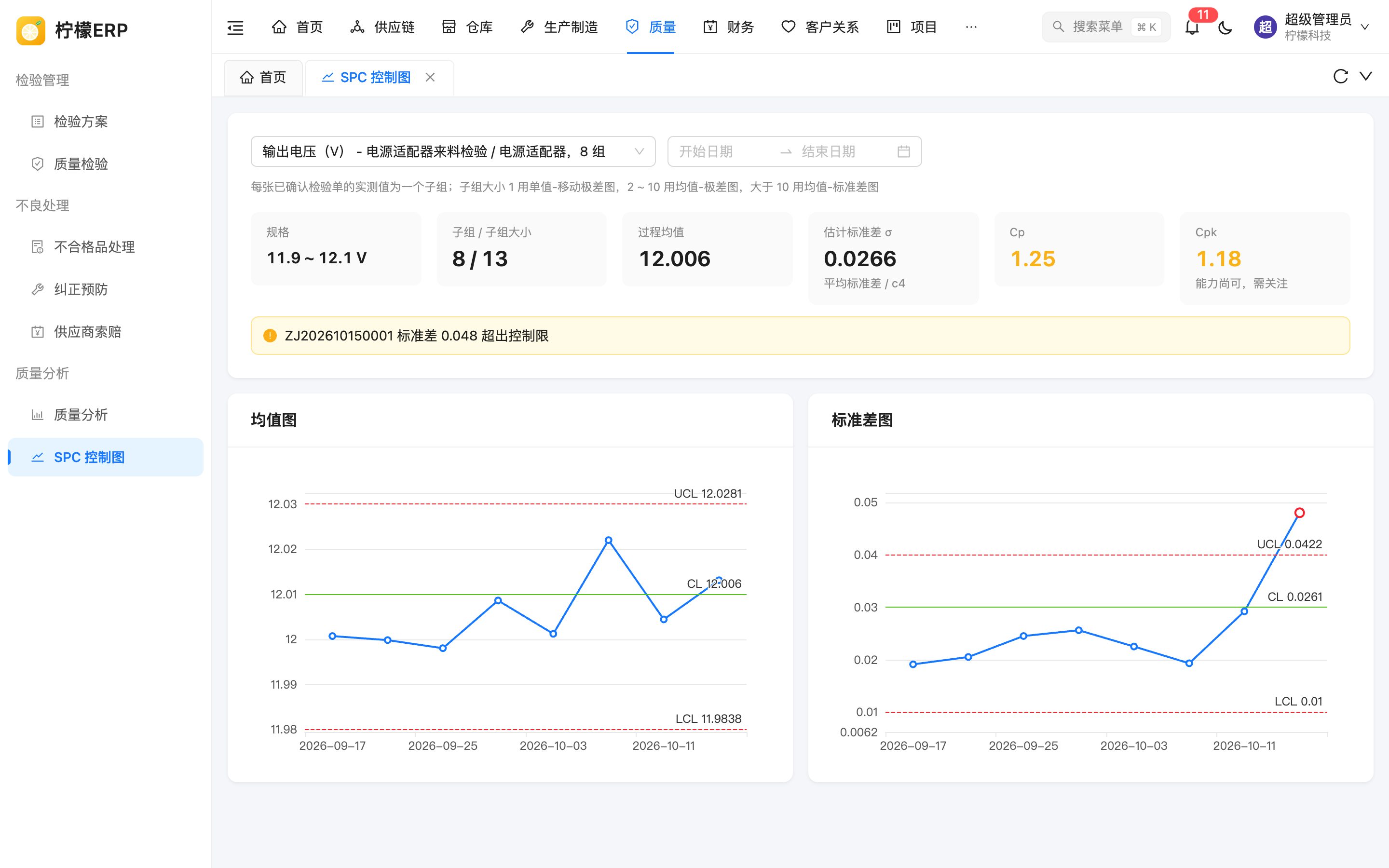Select the 质量 top menu
This screenshot has height=868, width=1389.
point(650,27)
